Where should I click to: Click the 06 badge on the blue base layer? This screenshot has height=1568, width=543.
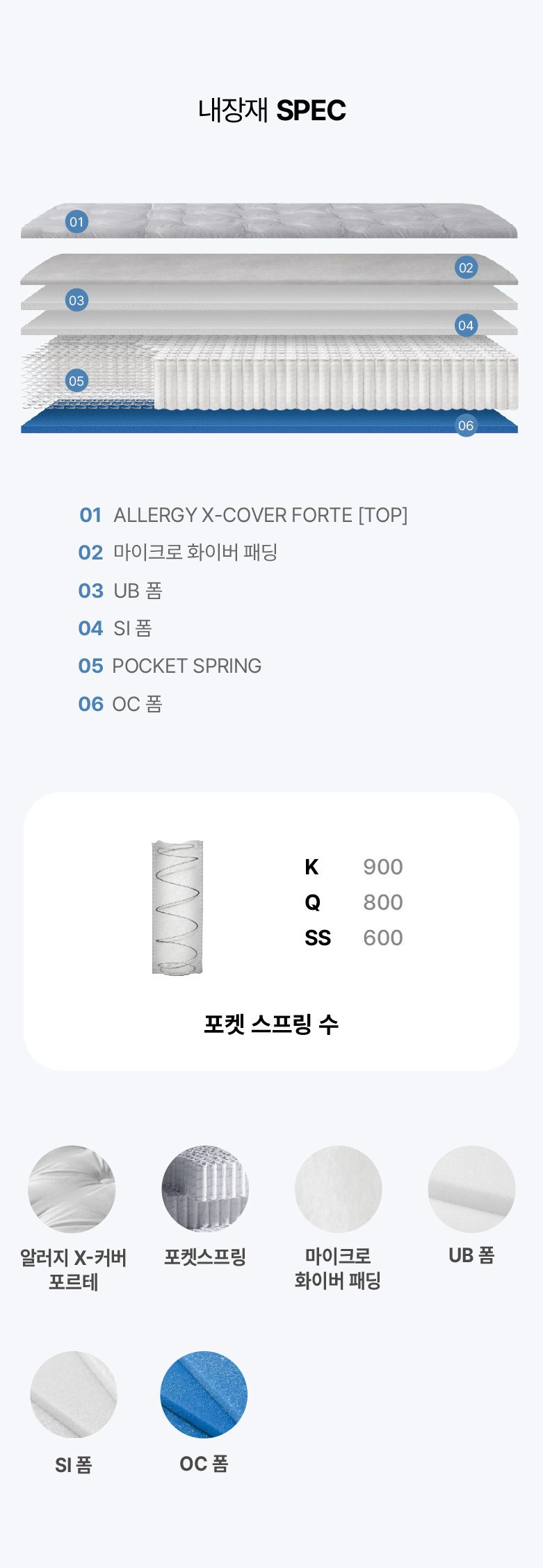pyautogui.click(x=466, y=425)
